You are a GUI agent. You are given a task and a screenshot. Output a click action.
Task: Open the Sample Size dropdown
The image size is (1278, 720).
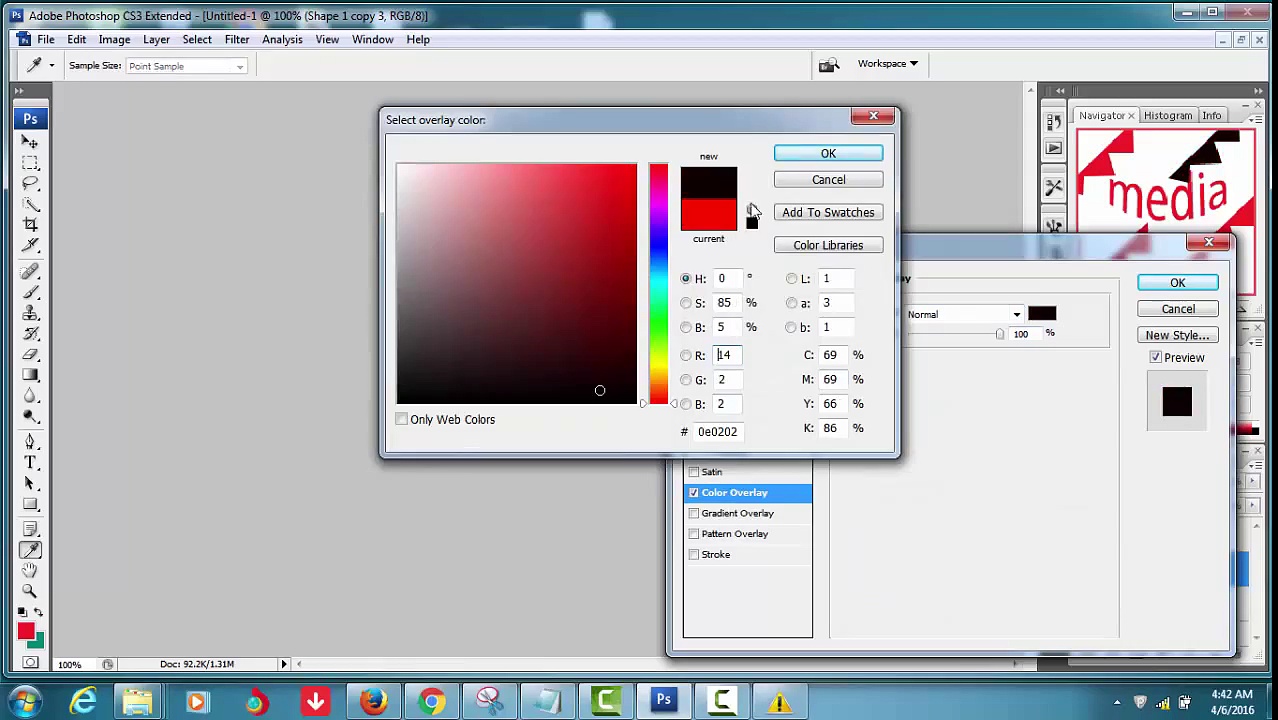click(186, 66)
